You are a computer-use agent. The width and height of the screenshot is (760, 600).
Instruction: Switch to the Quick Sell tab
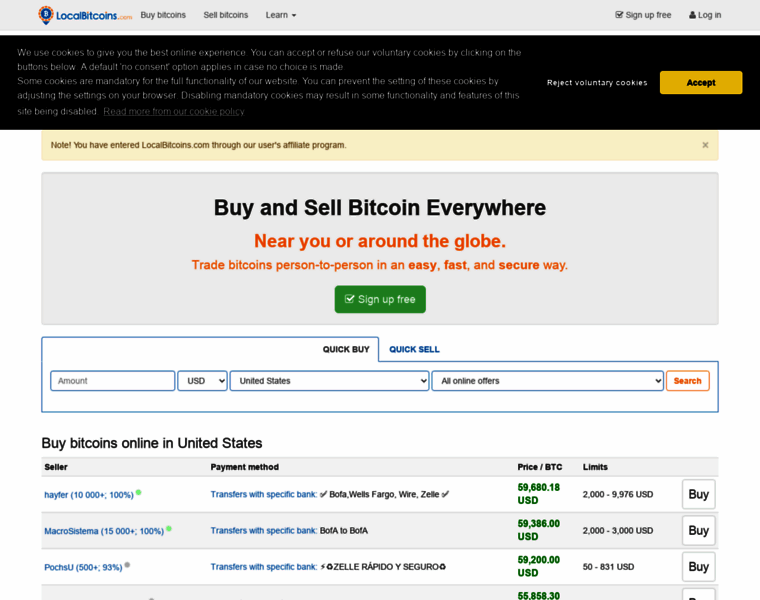[414, 349]
